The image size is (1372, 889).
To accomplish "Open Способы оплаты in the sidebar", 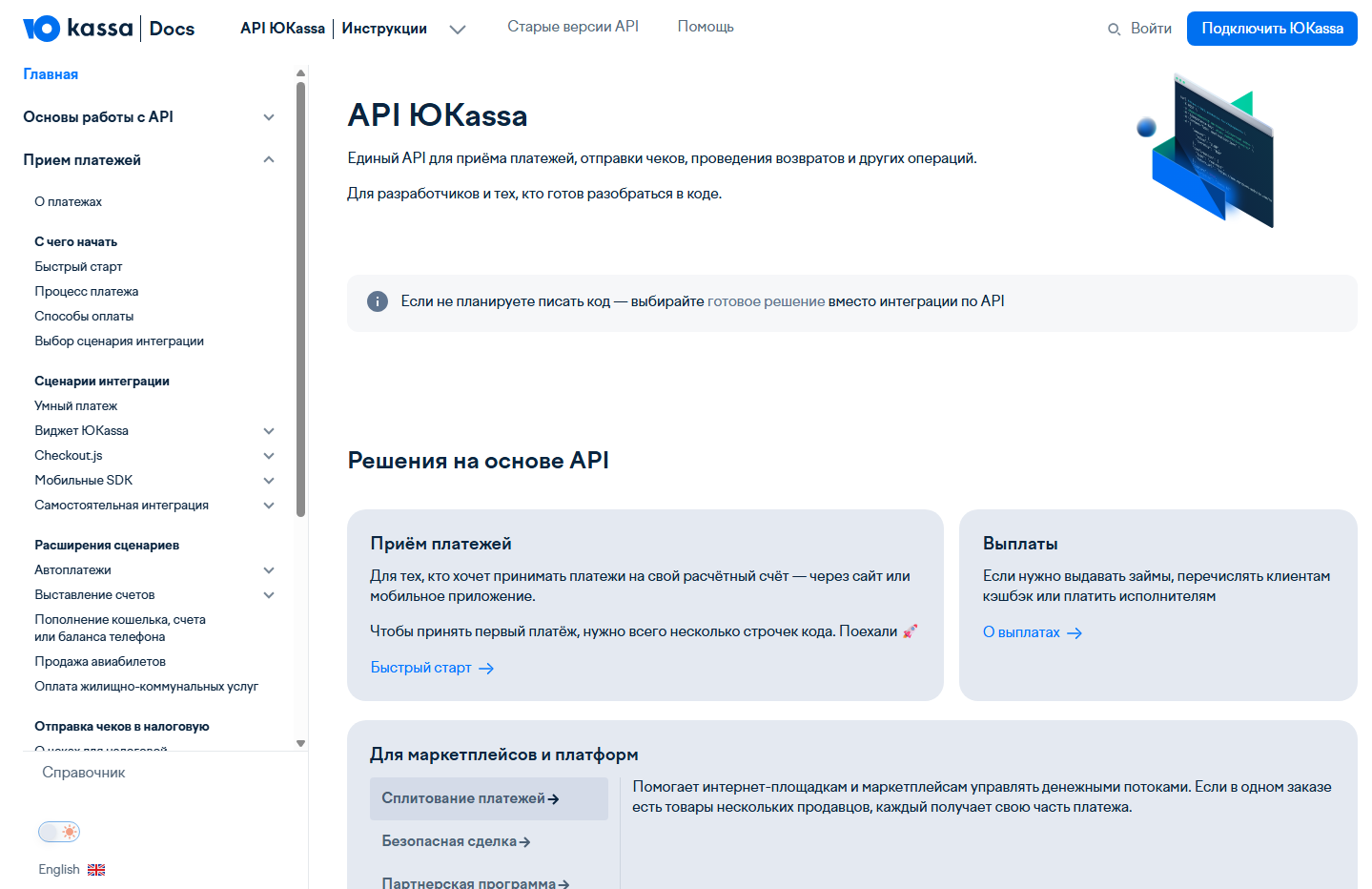I will coord(84,317).
